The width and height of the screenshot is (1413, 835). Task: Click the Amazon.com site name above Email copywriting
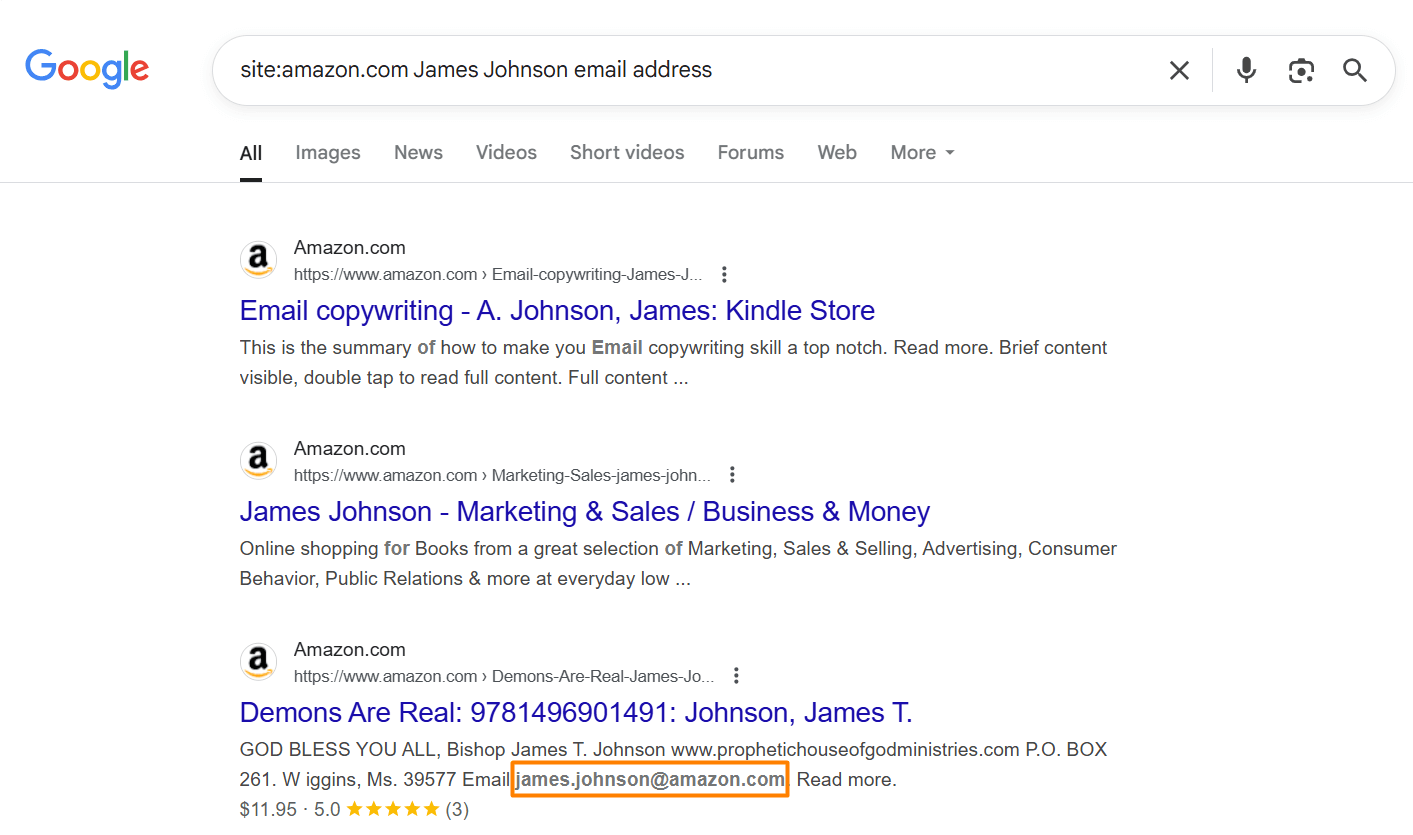tap(350, 248)
